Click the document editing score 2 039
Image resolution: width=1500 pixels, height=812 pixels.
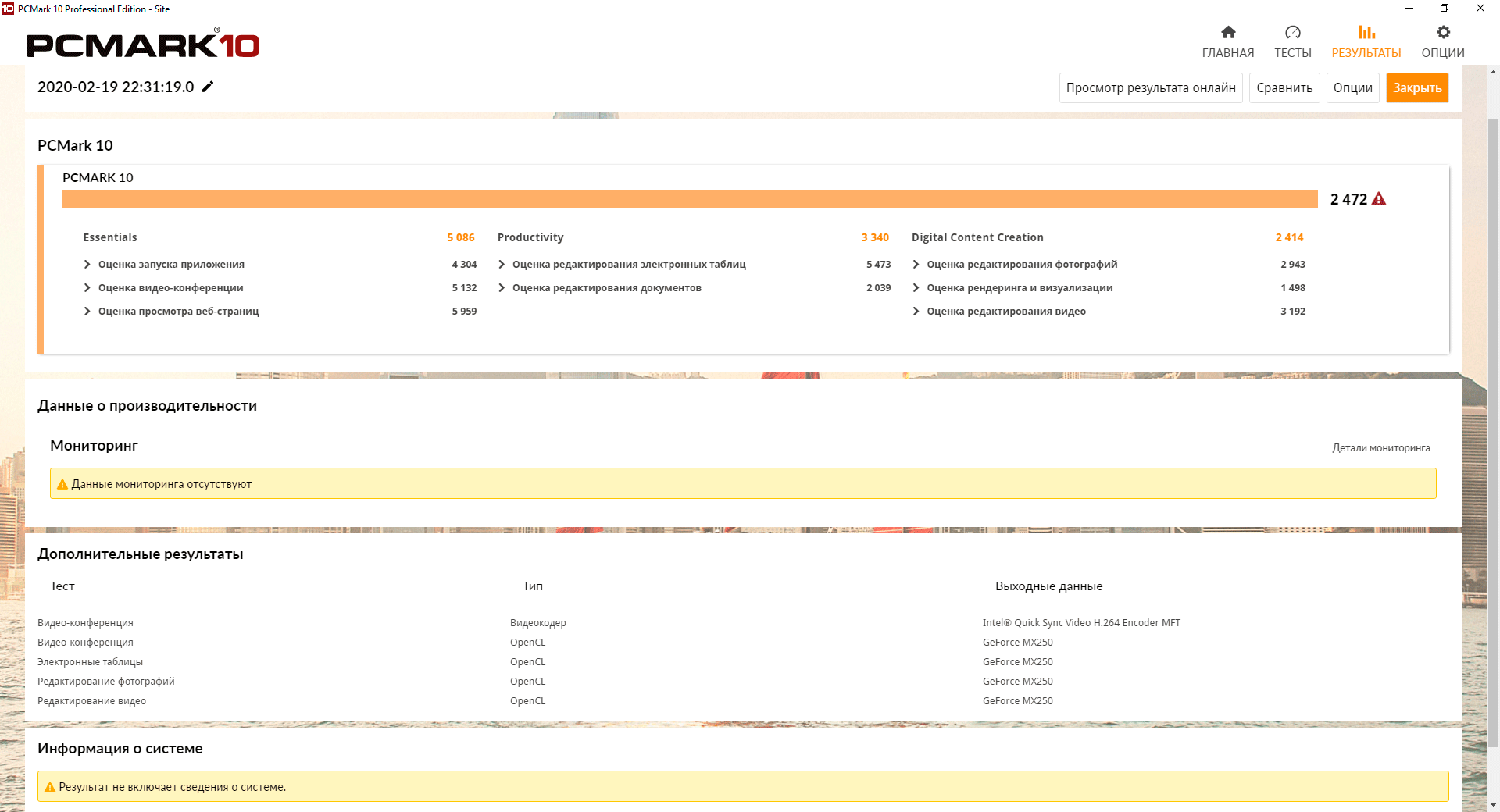[x=878, y=288]
